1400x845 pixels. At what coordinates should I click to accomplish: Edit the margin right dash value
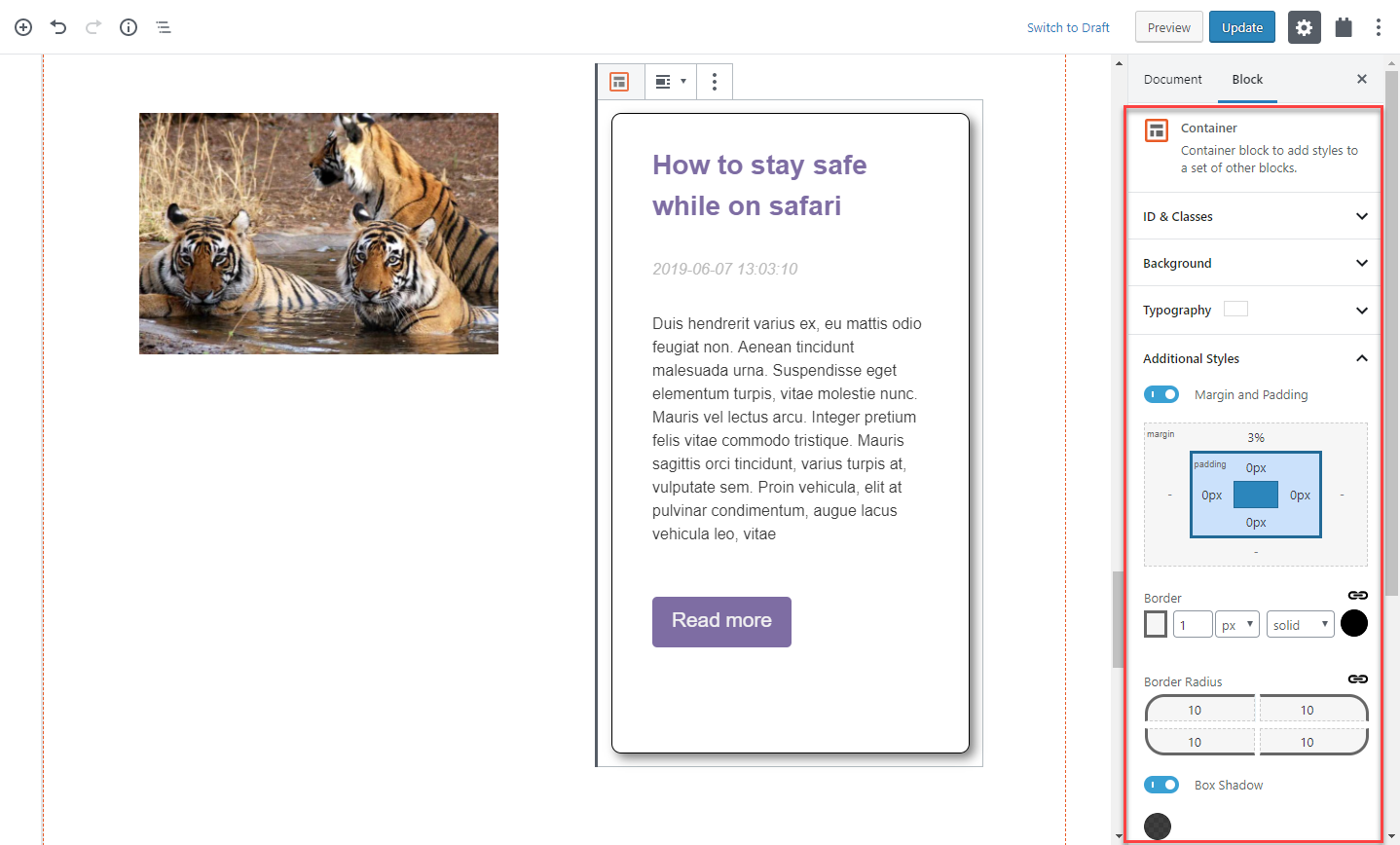pyautogui.click(x=1342, y=495)
